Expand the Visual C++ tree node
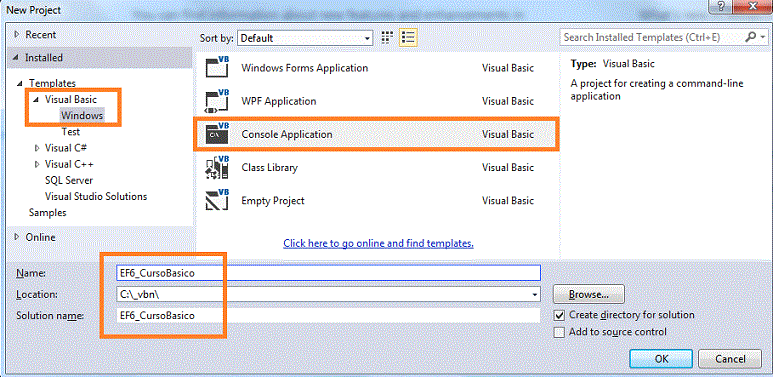This screenshot has width=773, height=377. coord(37,164)
